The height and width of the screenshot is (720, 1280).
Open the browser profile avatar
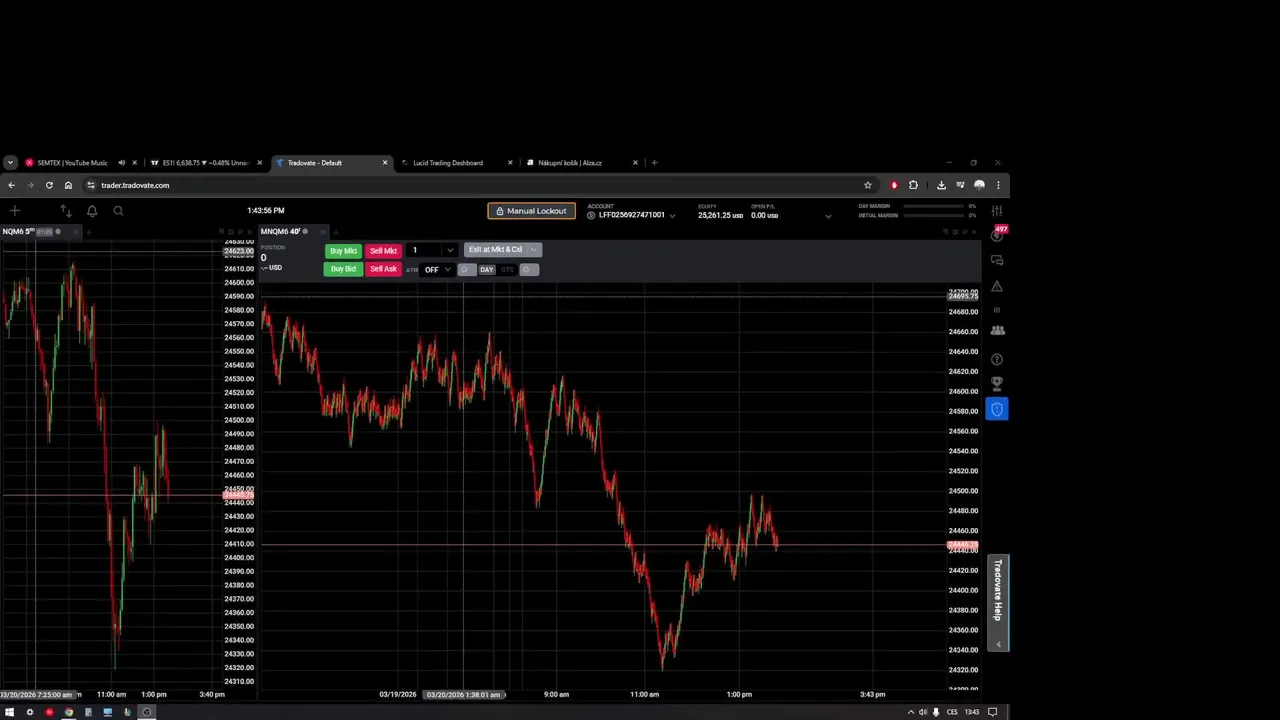click(979, 185)
